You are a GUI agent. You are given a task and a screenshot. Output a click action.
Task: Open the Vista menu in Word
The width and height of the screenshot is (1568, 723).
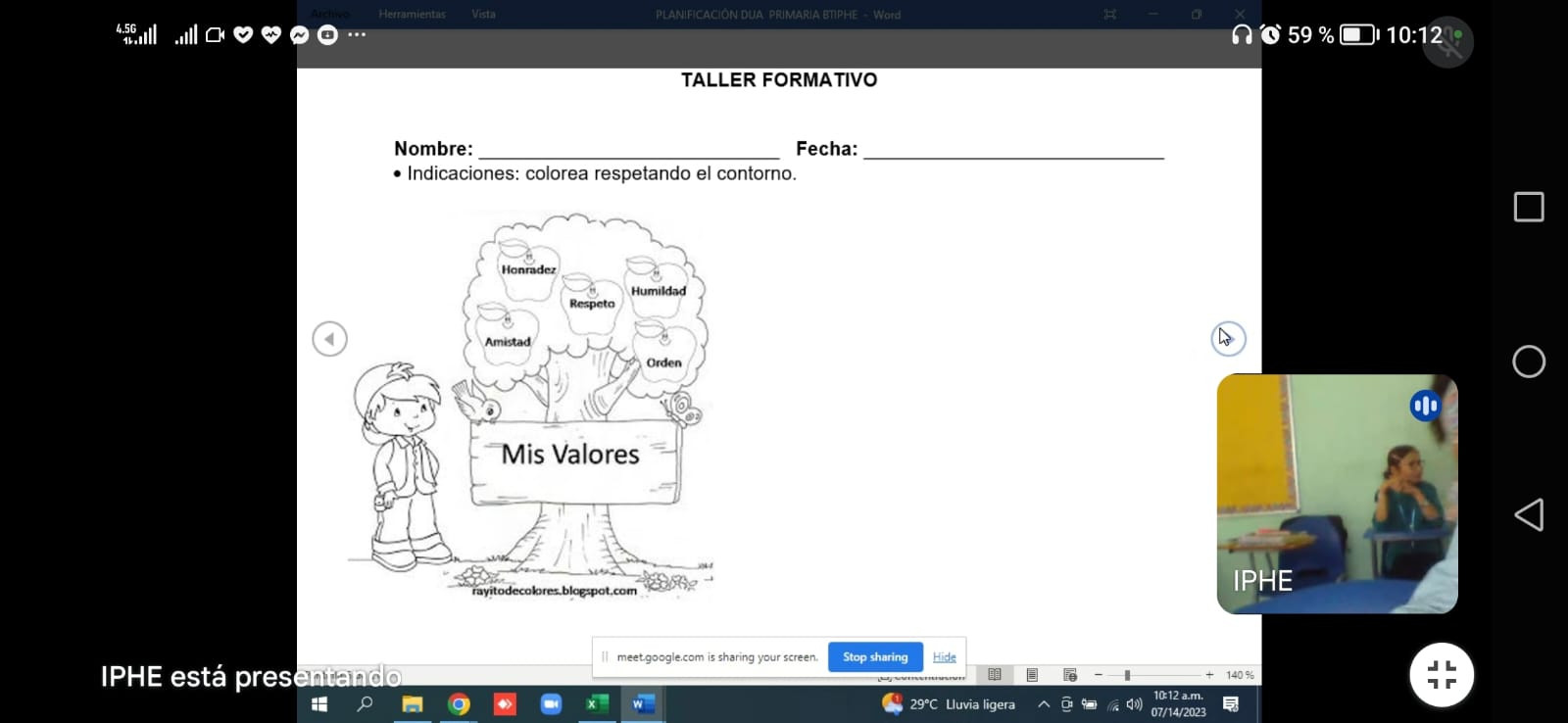[x=483, y=15]
